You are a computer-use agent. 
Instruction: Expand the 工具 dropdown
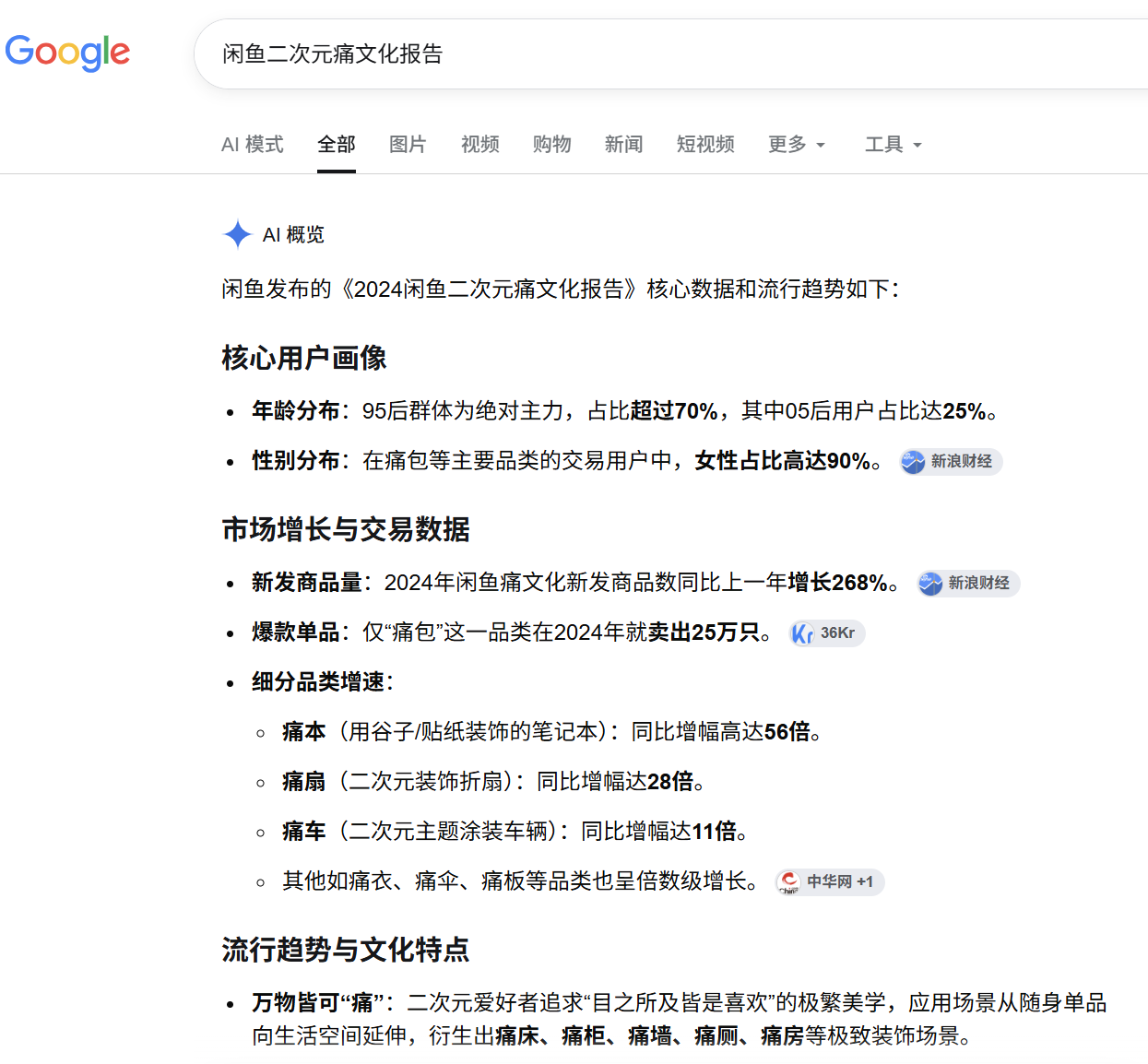[x=894, y=144]
